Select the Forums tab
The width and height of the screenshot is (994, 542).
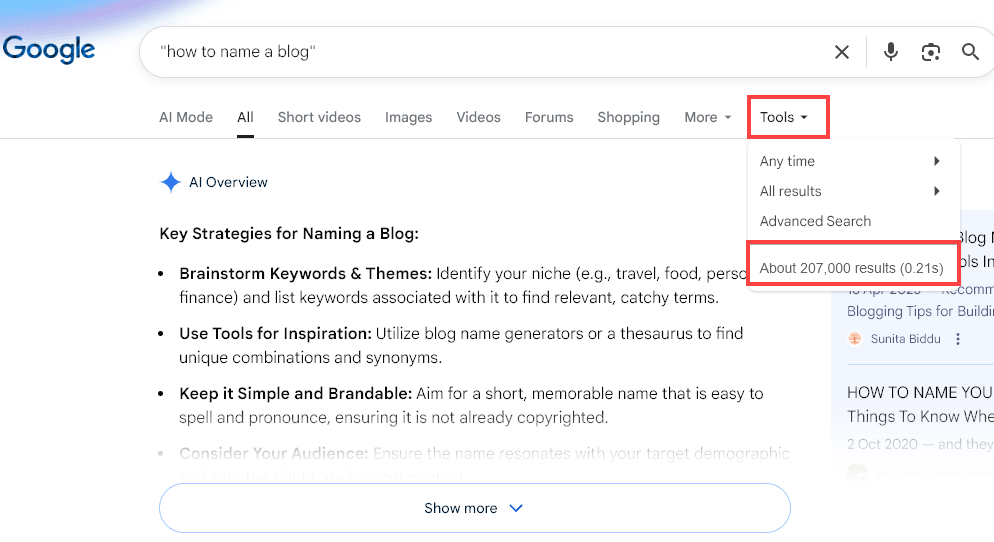pyautogui.click(x=549, y=117)
